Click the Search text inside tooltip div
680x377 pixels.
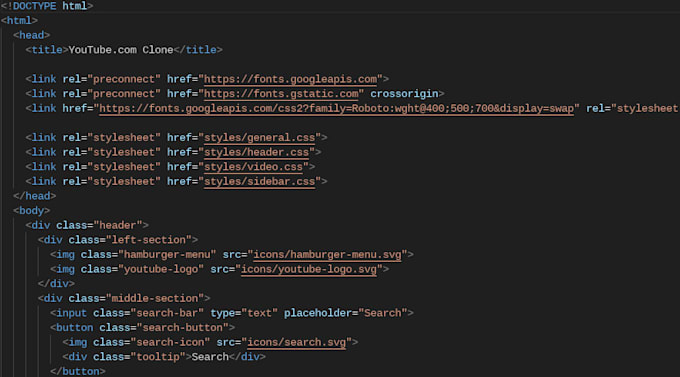coord(210,357)
